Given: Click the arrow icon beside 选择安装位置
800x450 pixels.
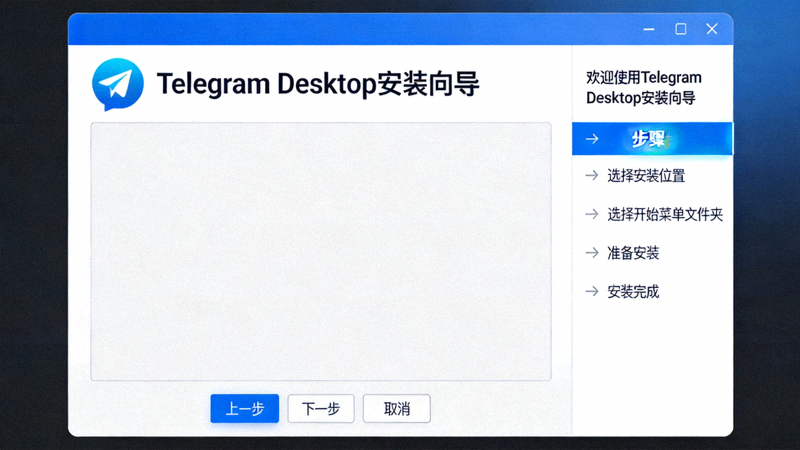Looking at the screenshot, I should [592, 176].
